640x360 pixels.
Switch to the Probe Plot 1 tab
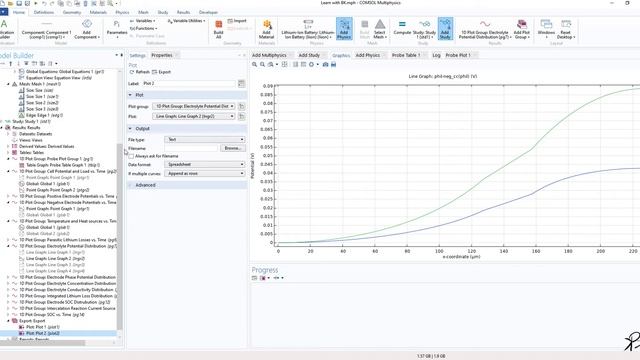point(458,55)
